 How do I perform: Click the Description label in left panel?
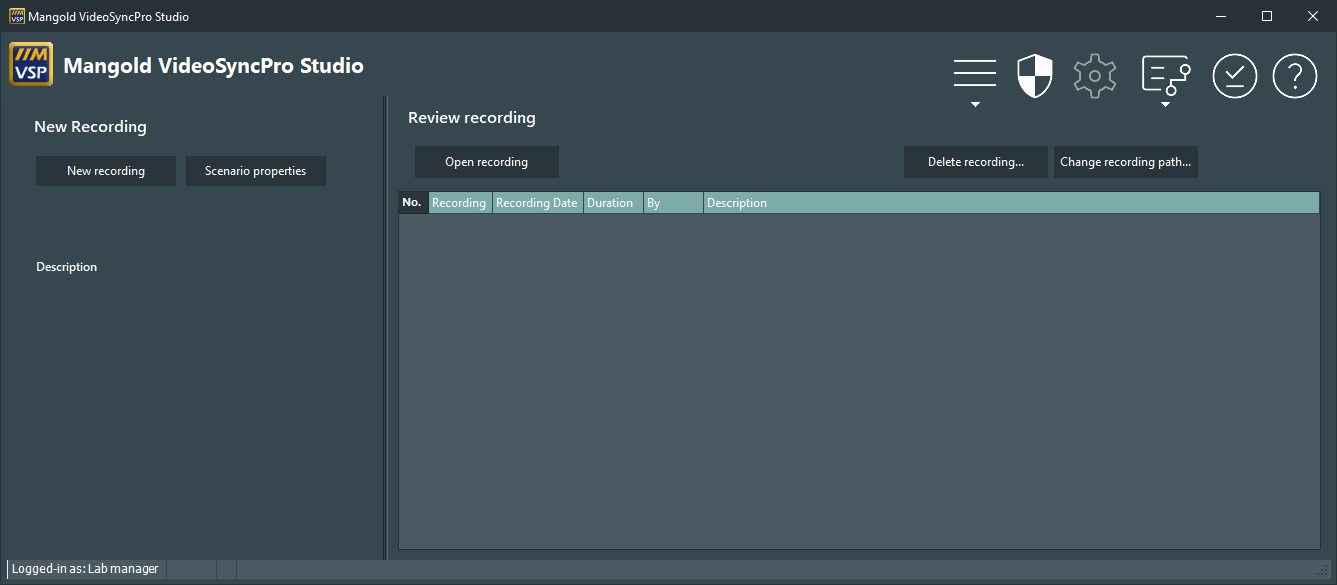click(x=67, y=267)
